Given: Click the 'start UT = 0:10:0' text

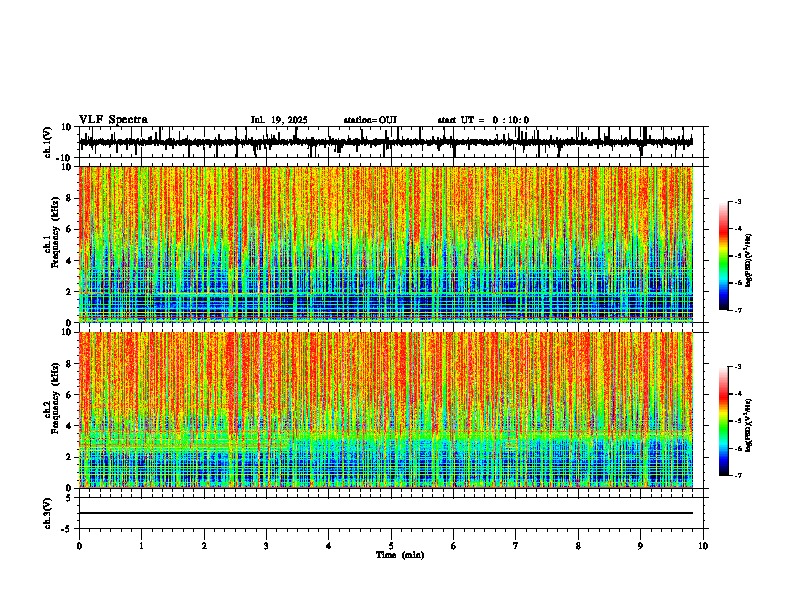Looking at the screenshot, I should pyautogui.click(x=483, y=120).
